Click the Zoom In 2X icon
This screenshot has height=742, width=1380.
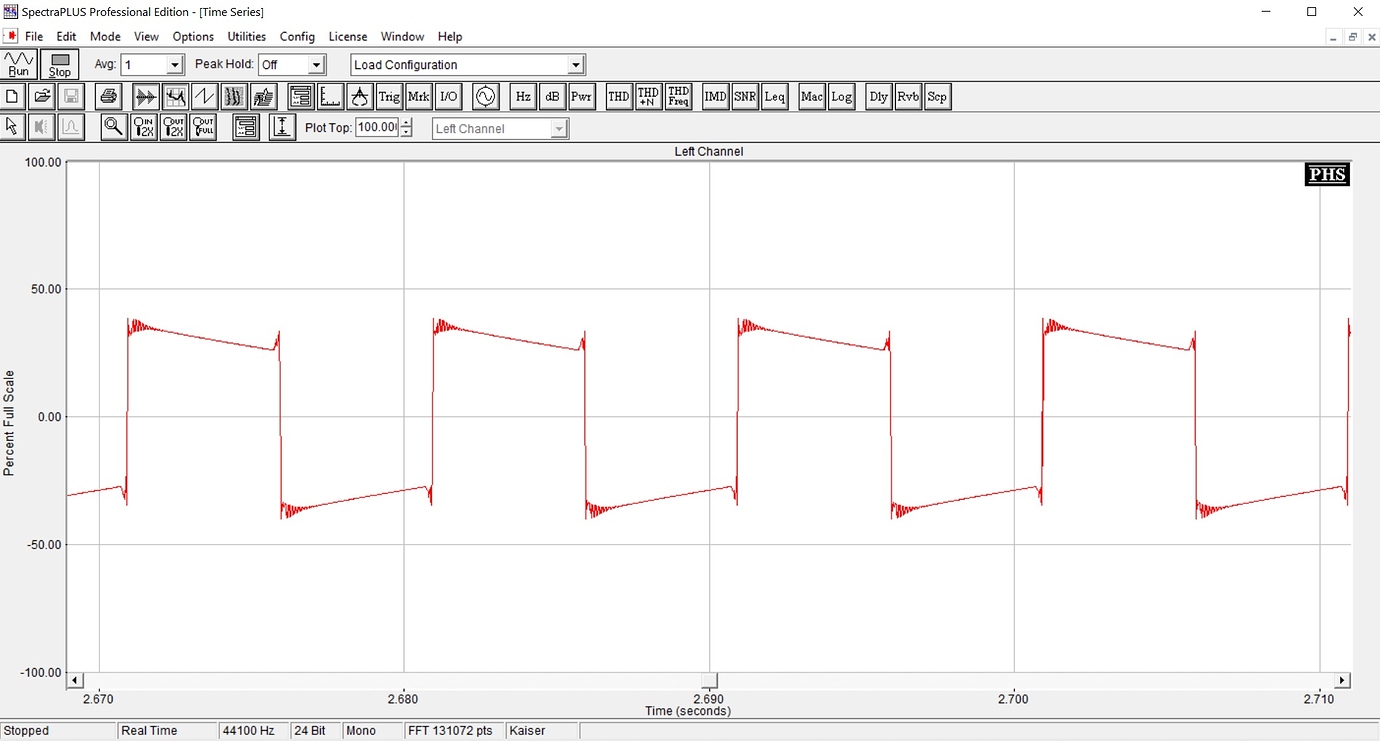[144, 127]
